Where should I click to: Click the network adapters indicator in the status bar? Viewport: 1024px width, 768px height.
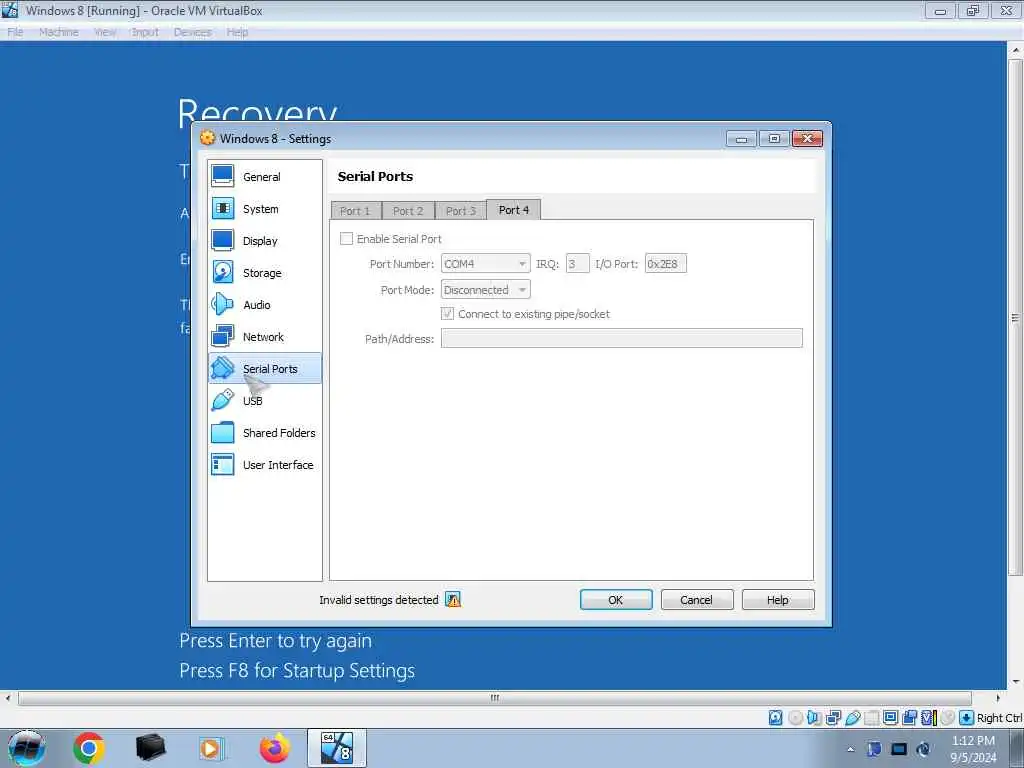[833, 718]
